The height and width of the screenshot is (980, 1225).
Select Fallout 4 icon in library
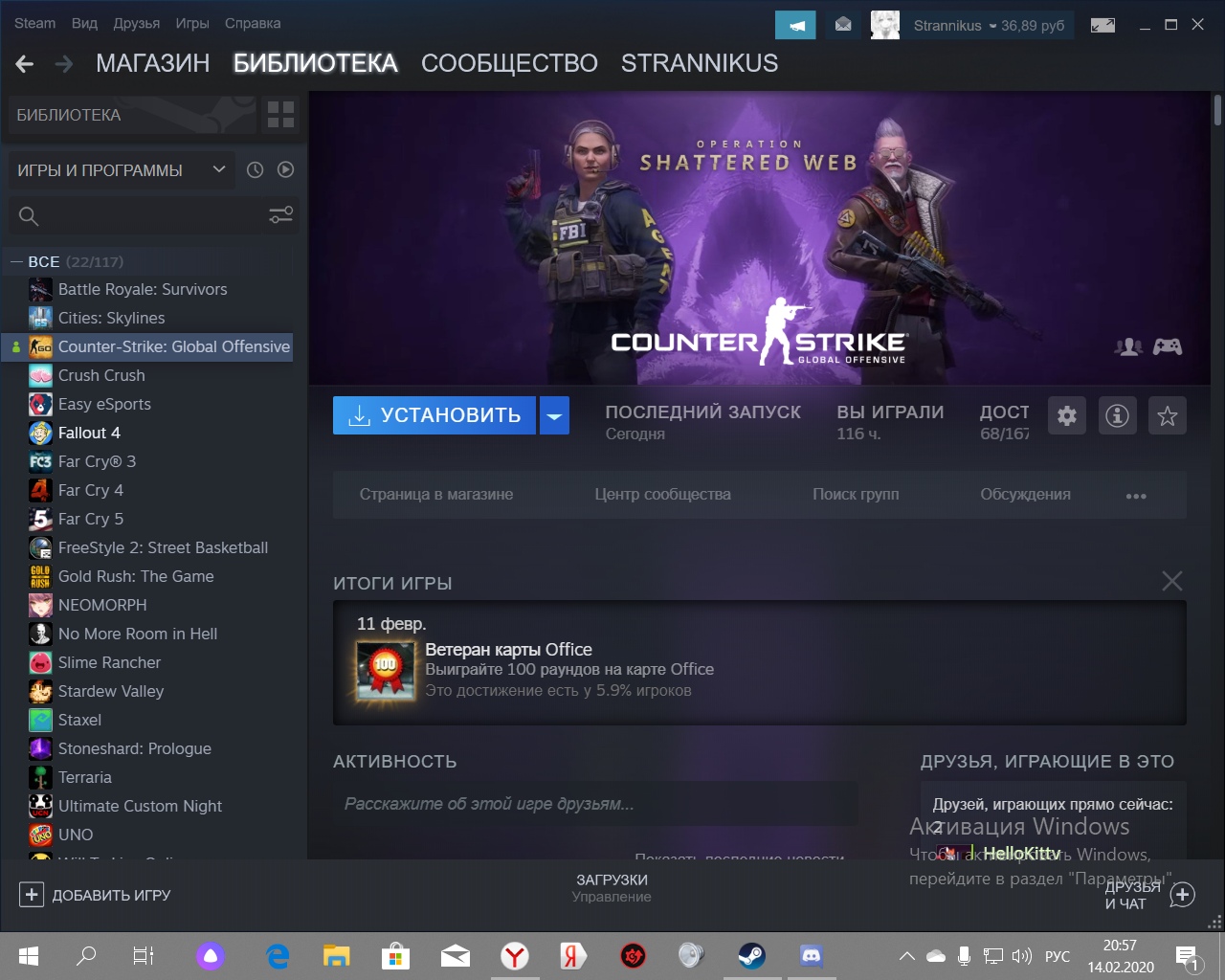pos(40,433)
